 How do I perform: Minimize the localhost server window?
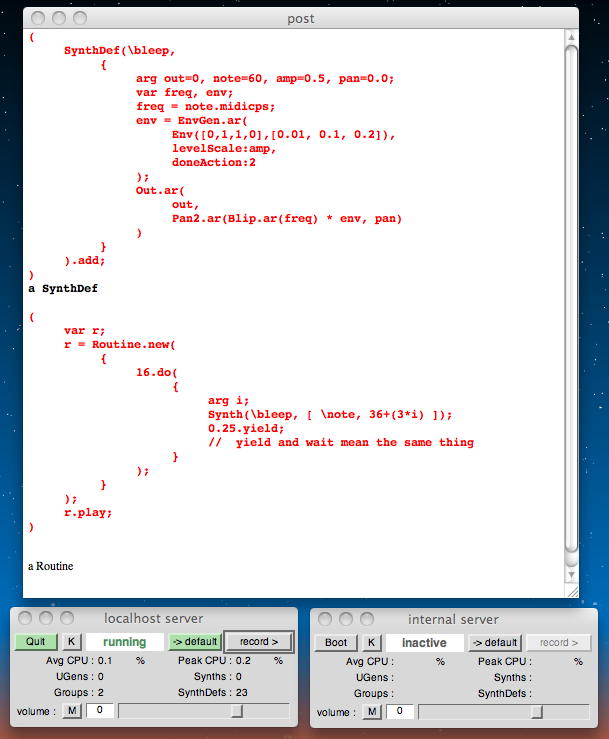[46, 617]
